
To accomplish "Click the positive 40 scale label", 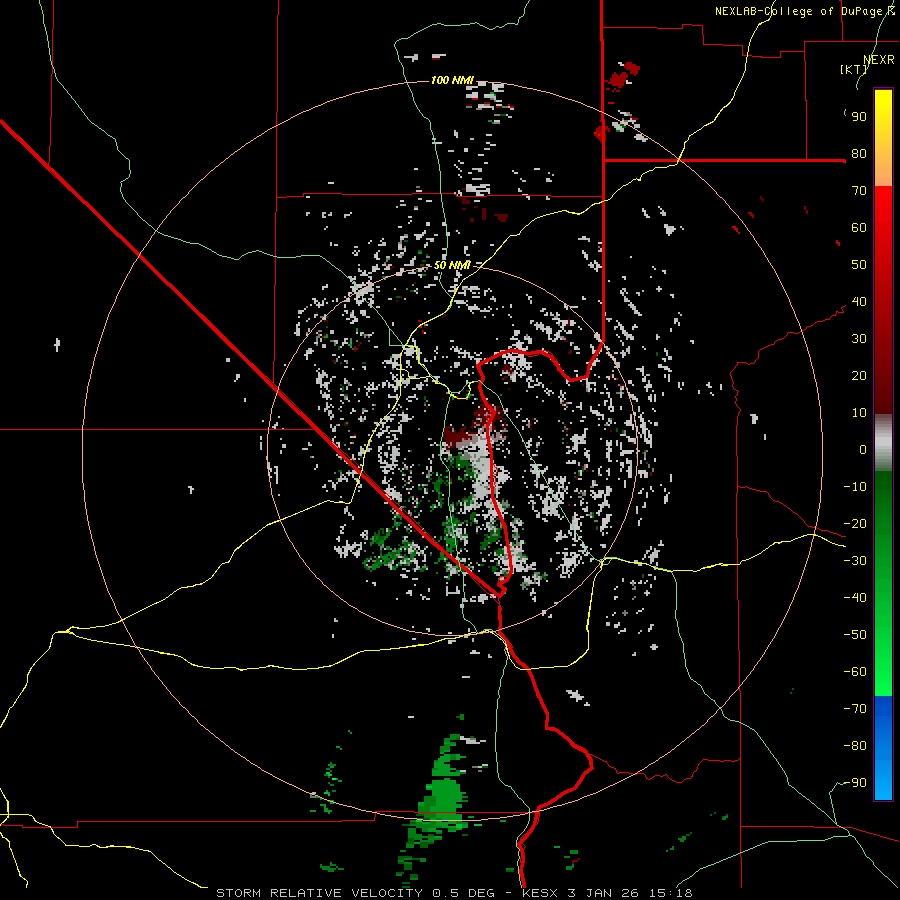I will (859, 301).
